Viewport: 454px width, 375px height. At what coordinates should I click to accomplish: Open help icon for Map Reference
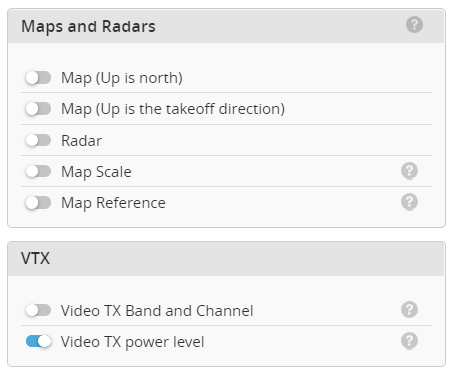click(x=409, y=202)
